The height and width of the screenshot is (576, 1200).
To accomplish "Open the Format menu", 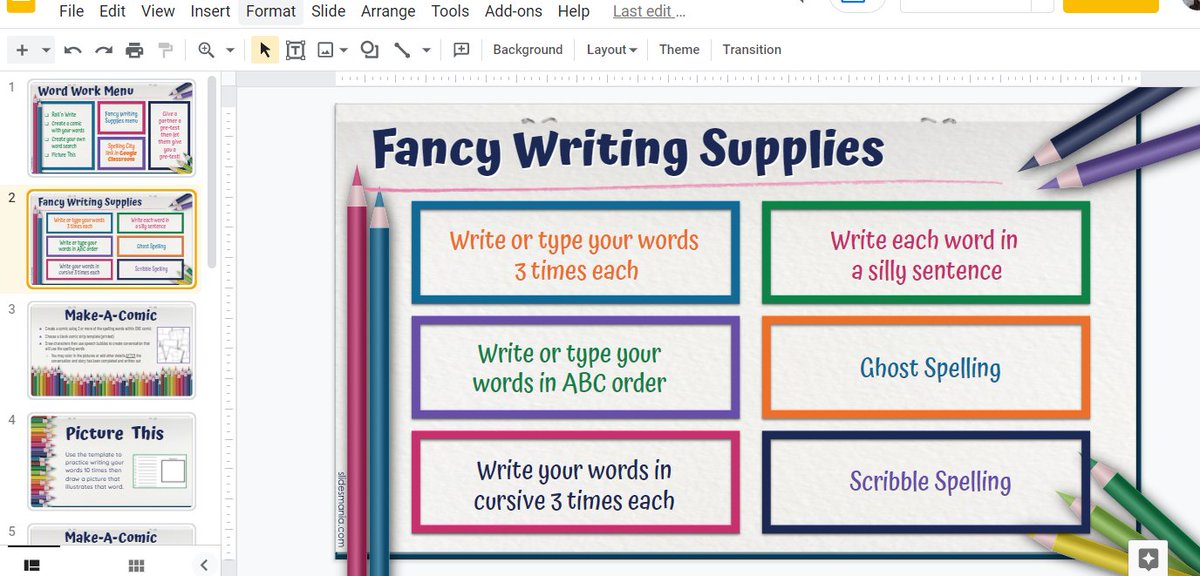I will [271, 12].
